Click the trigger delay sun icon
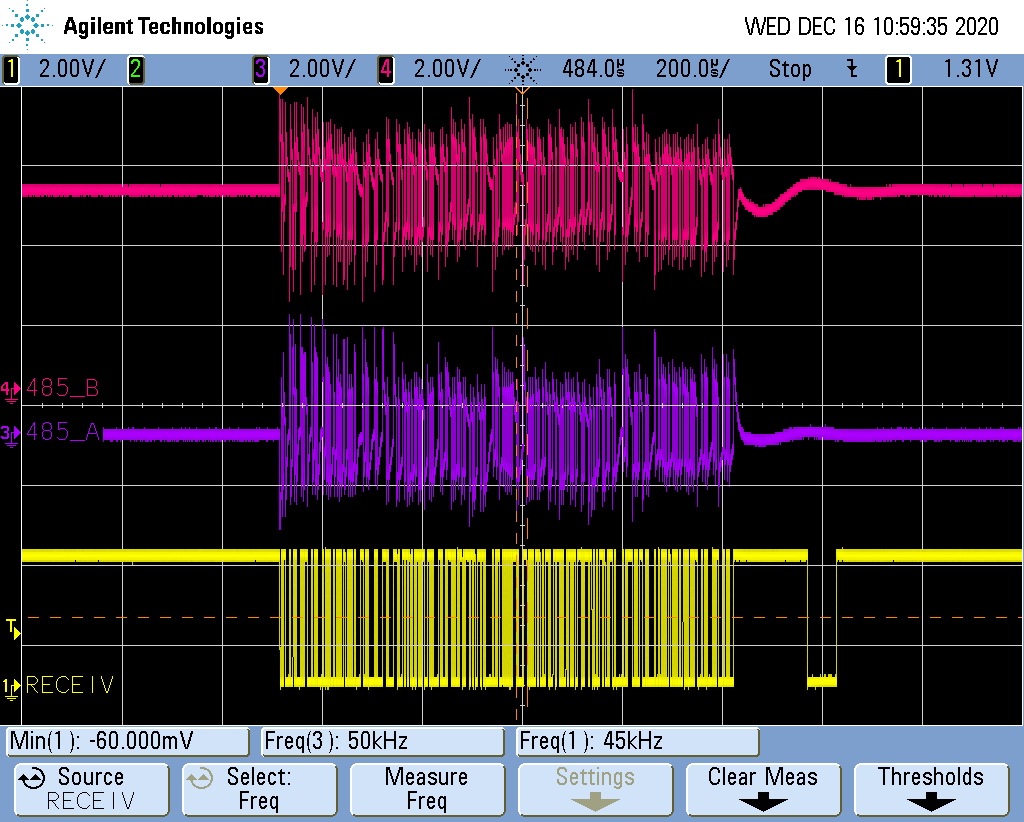Viewport: 1024px width, 822px height. [523, 69]
